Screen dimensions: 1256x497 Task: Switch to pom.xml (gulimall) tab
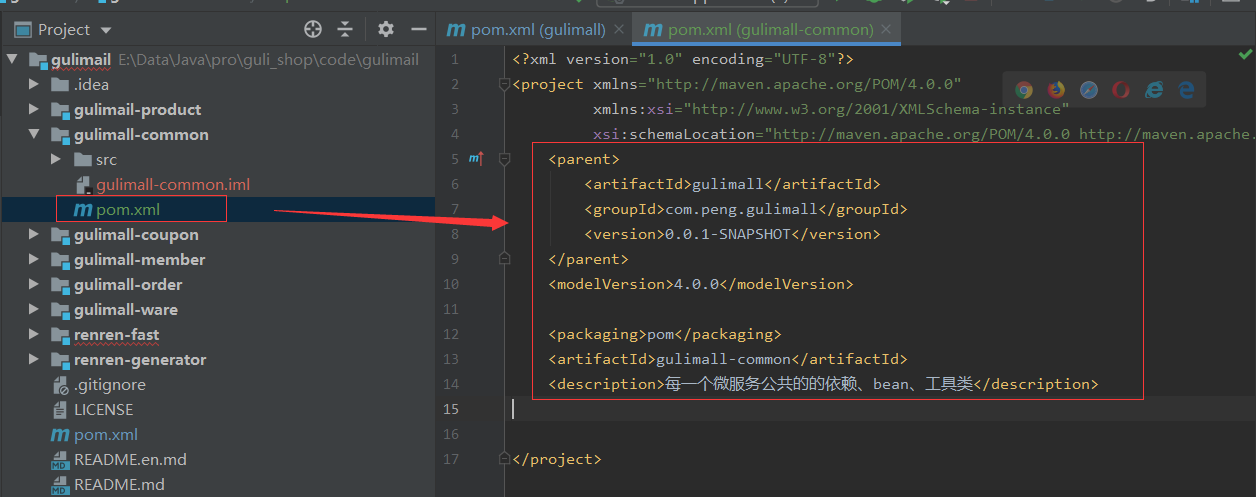tap(535, 30)
